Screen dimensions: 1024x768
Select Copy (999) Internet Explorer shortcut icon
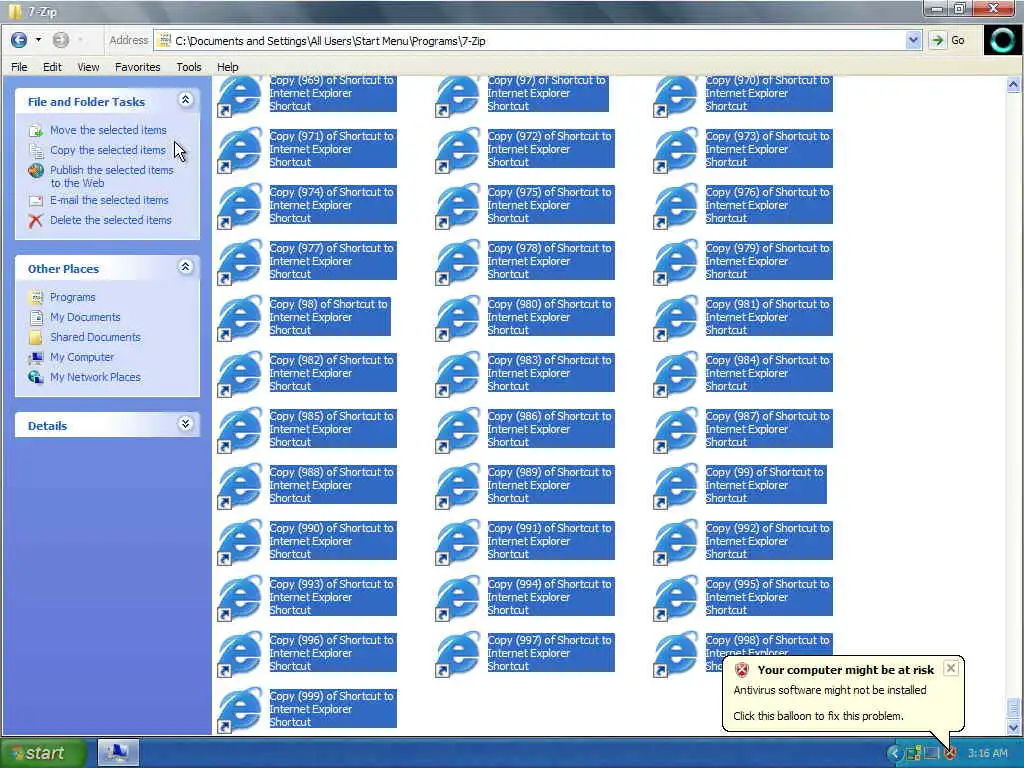tap(239, 712)
